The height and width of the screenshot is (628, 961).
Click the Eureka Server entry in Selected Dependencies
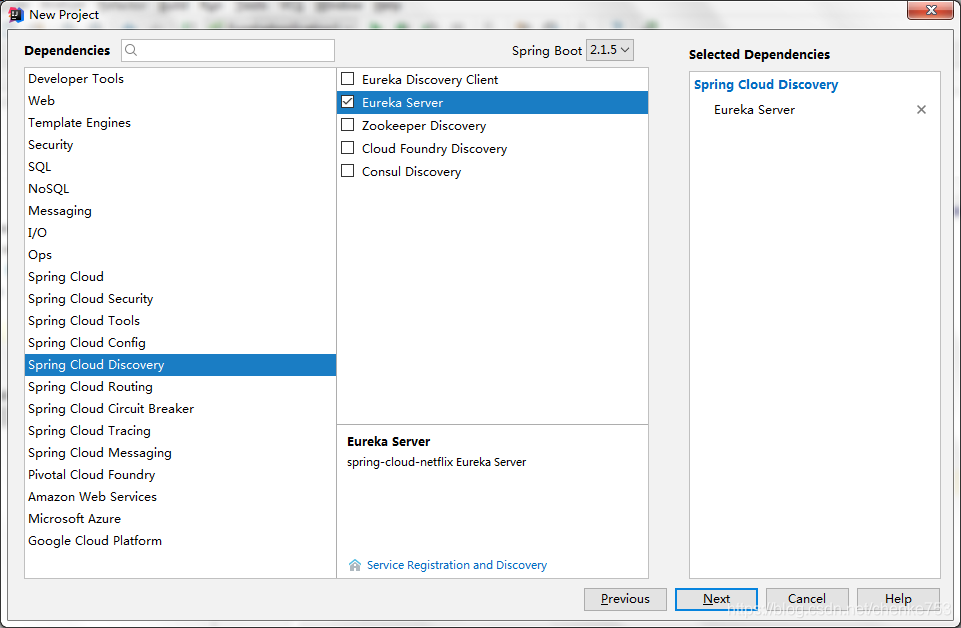754,110
